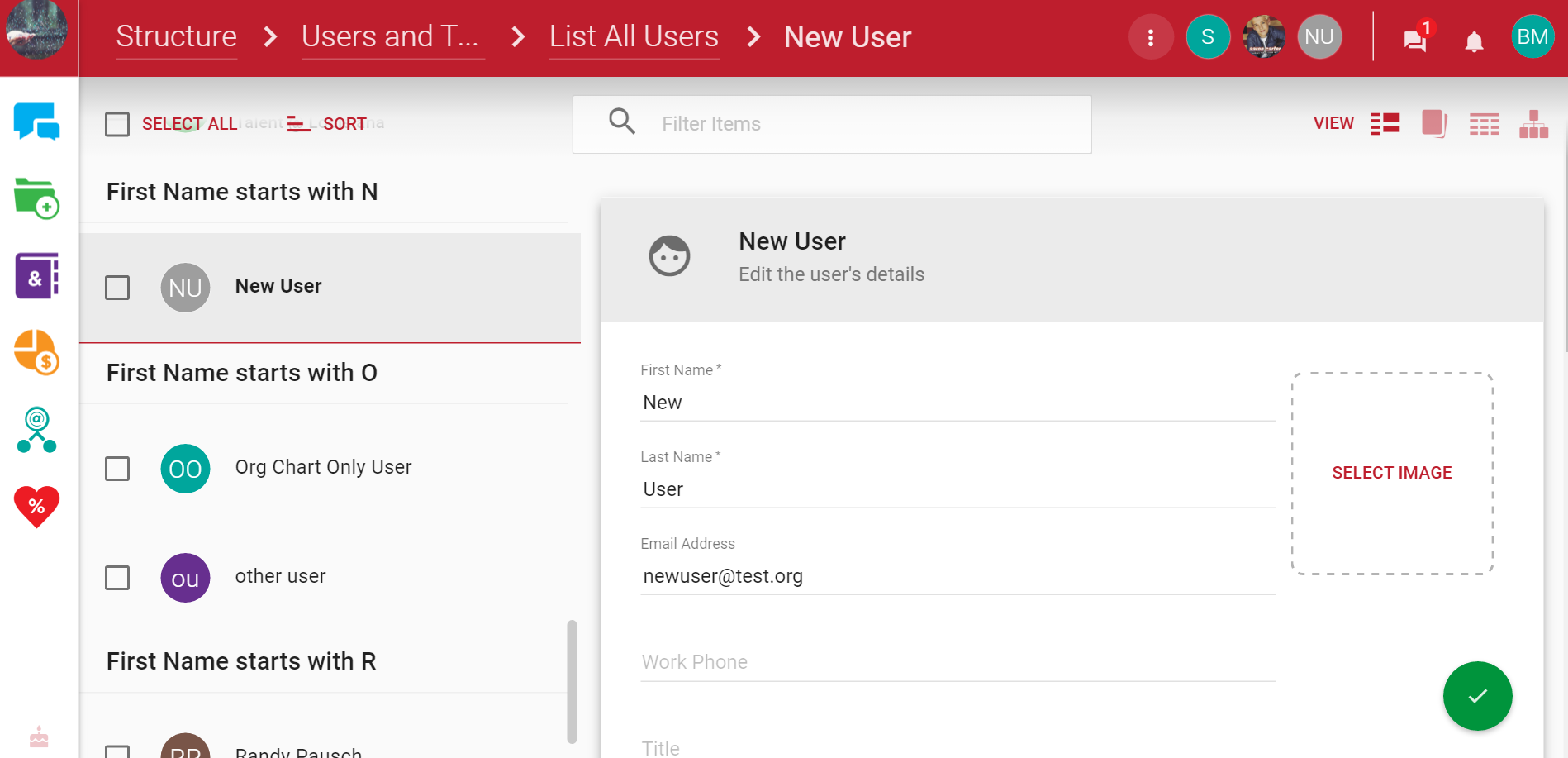Open the purple address book sidebar icon

tap(36, 275)
